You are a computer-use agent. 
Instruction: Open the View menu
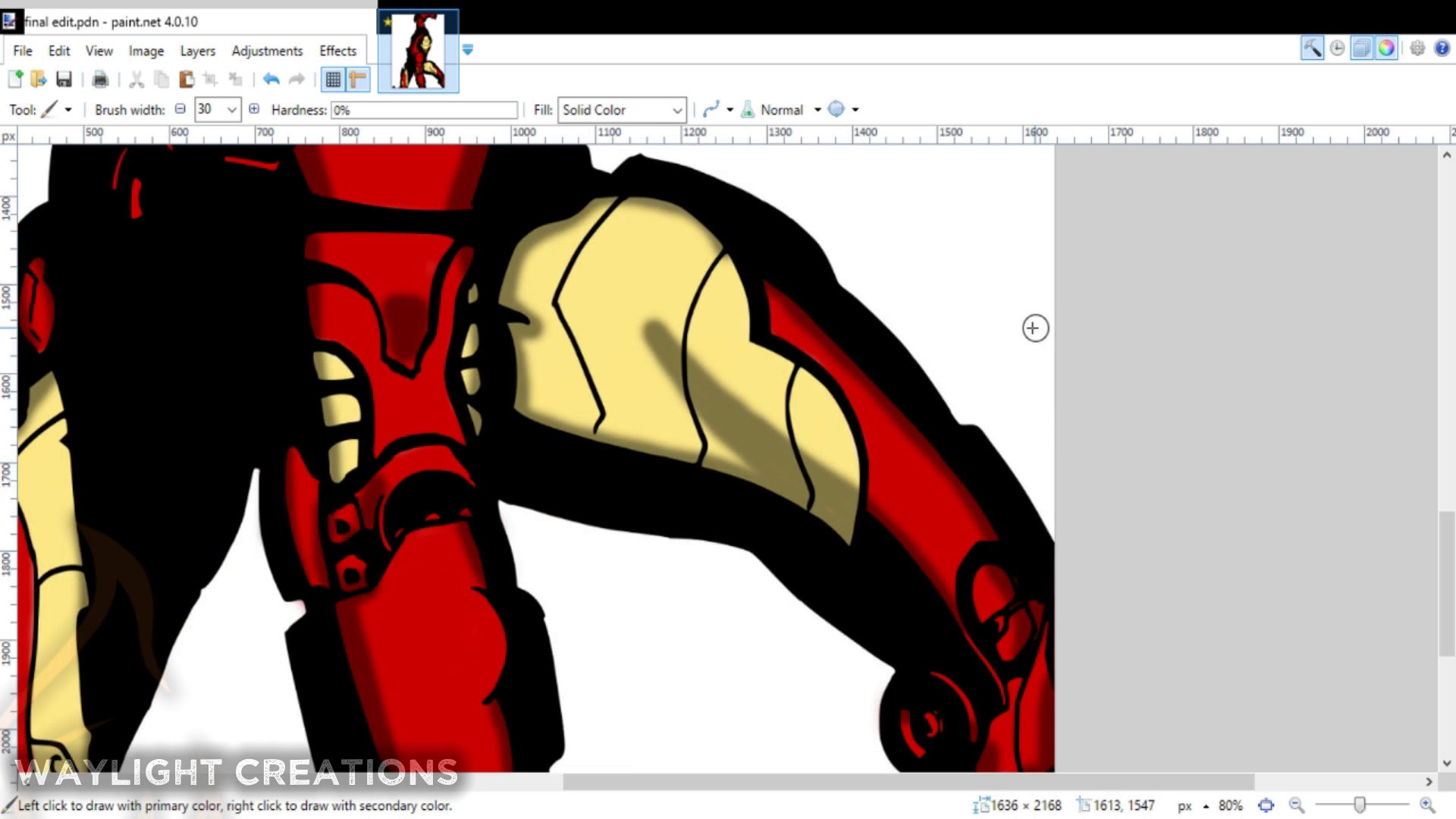99,51
